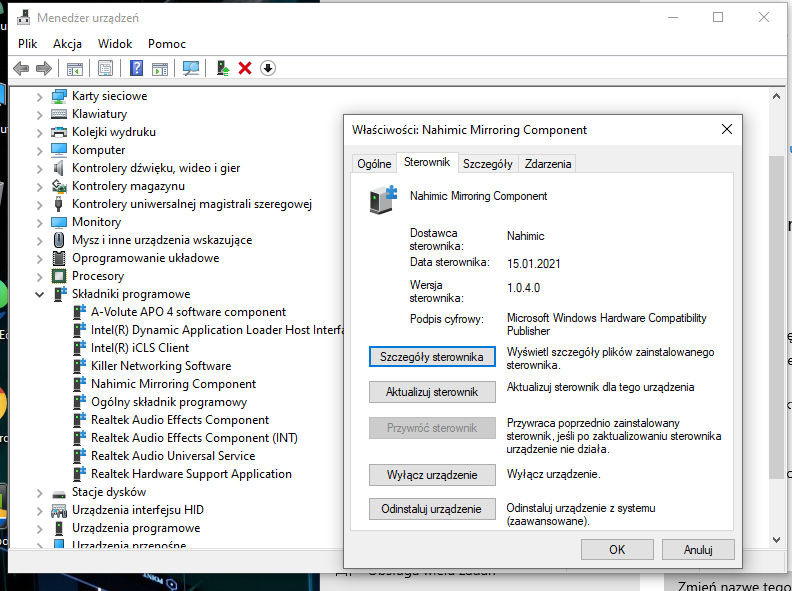The width and height of the screenshot is (792, 591).
Task: Click the device tree vertical scrollbar thumb
Action: [776, 317]
